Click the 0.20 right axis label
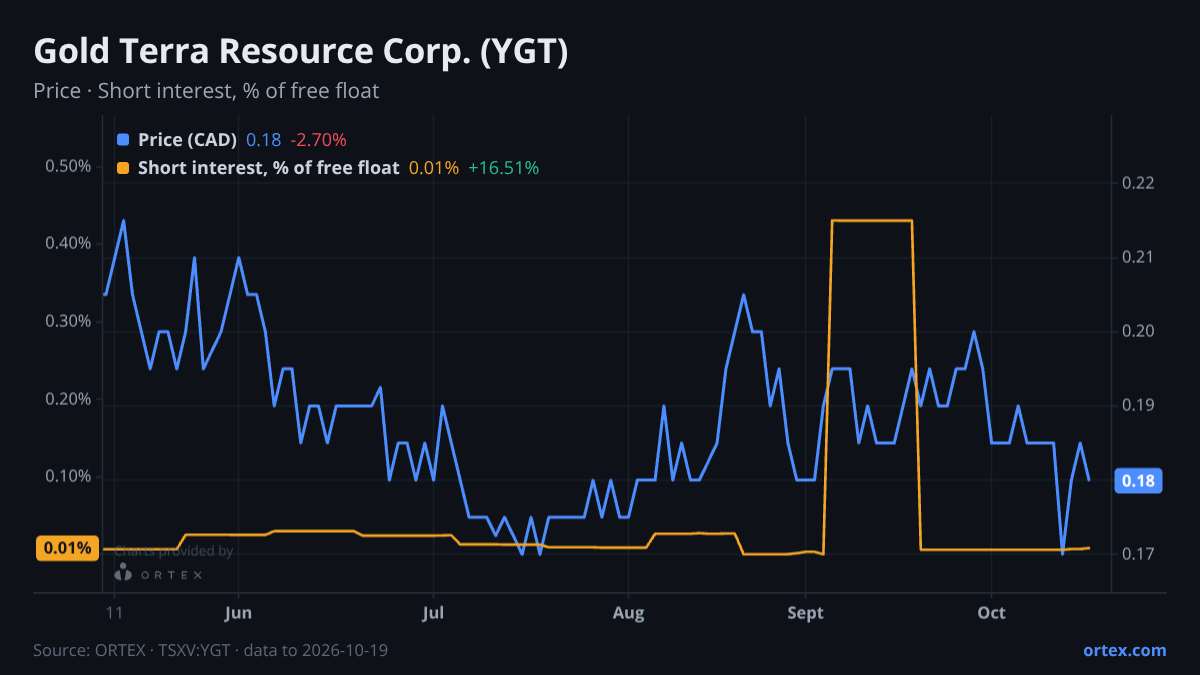 pos(1138,331)
